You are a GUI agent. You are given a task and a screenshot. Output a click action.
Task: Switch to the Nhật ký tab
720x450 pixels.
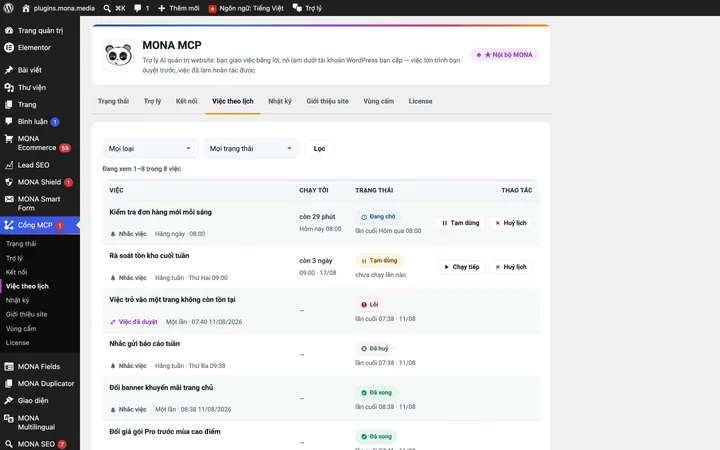(x=280, y=101)
